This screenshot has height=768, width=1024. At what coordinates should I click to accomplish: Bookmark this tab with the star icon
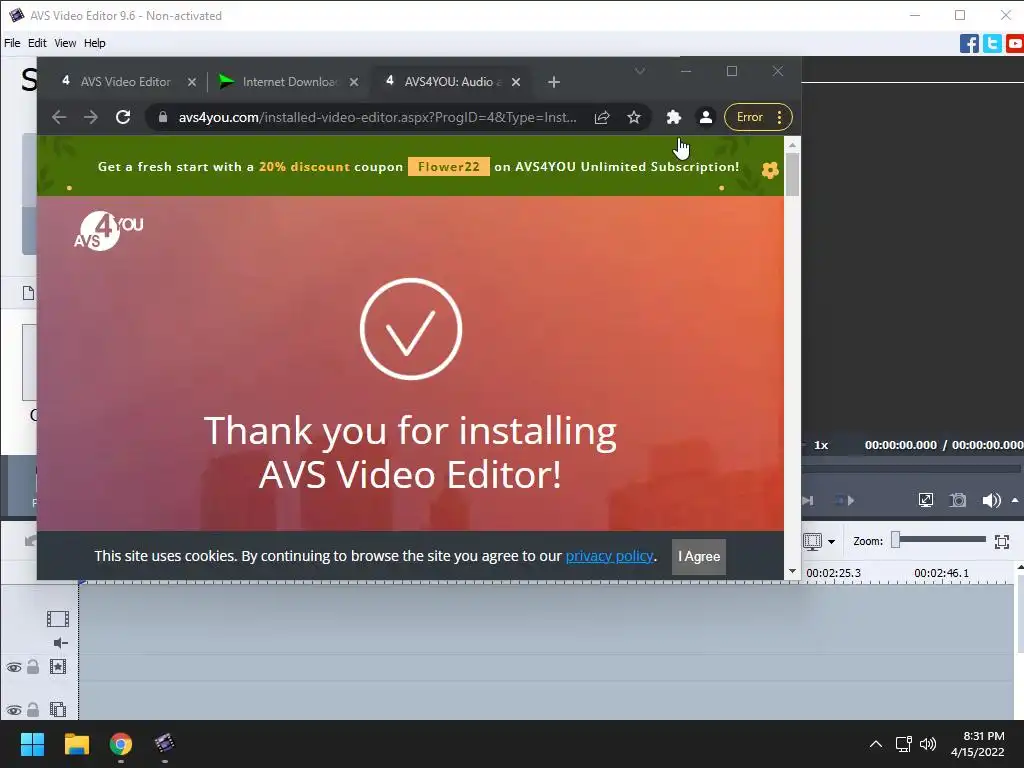pos(633,118)
